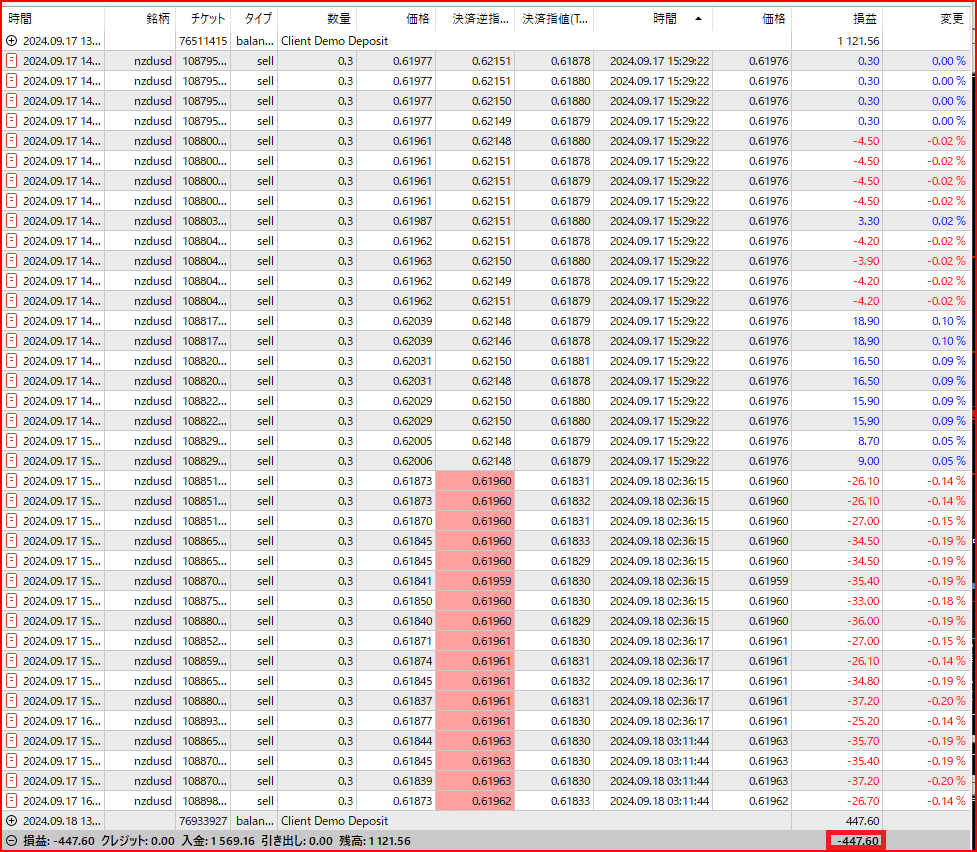This screenshot has height=852, width=977.
Task: Sort by the 決済指値(T column header
Action: [x=554, y=19]
